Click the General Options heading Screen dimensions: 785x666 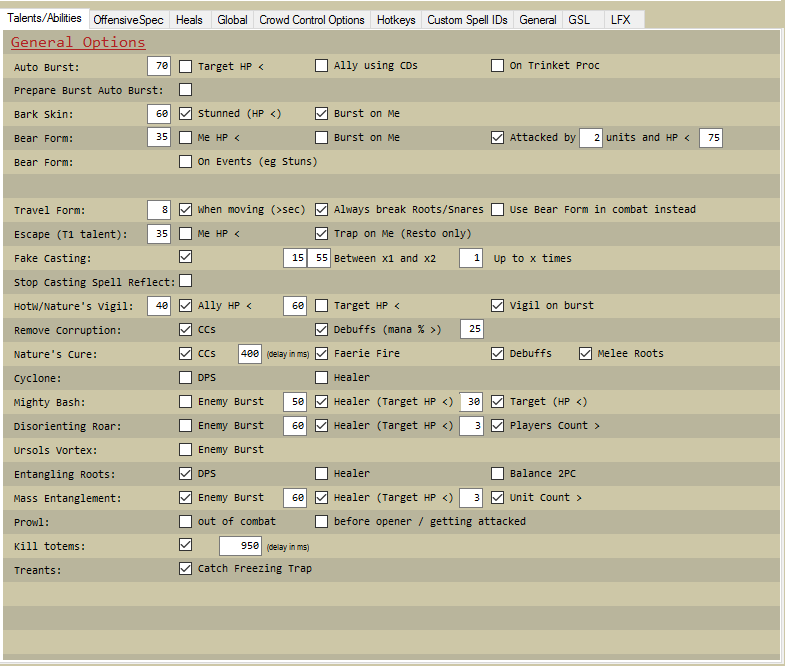pos(78,43)
